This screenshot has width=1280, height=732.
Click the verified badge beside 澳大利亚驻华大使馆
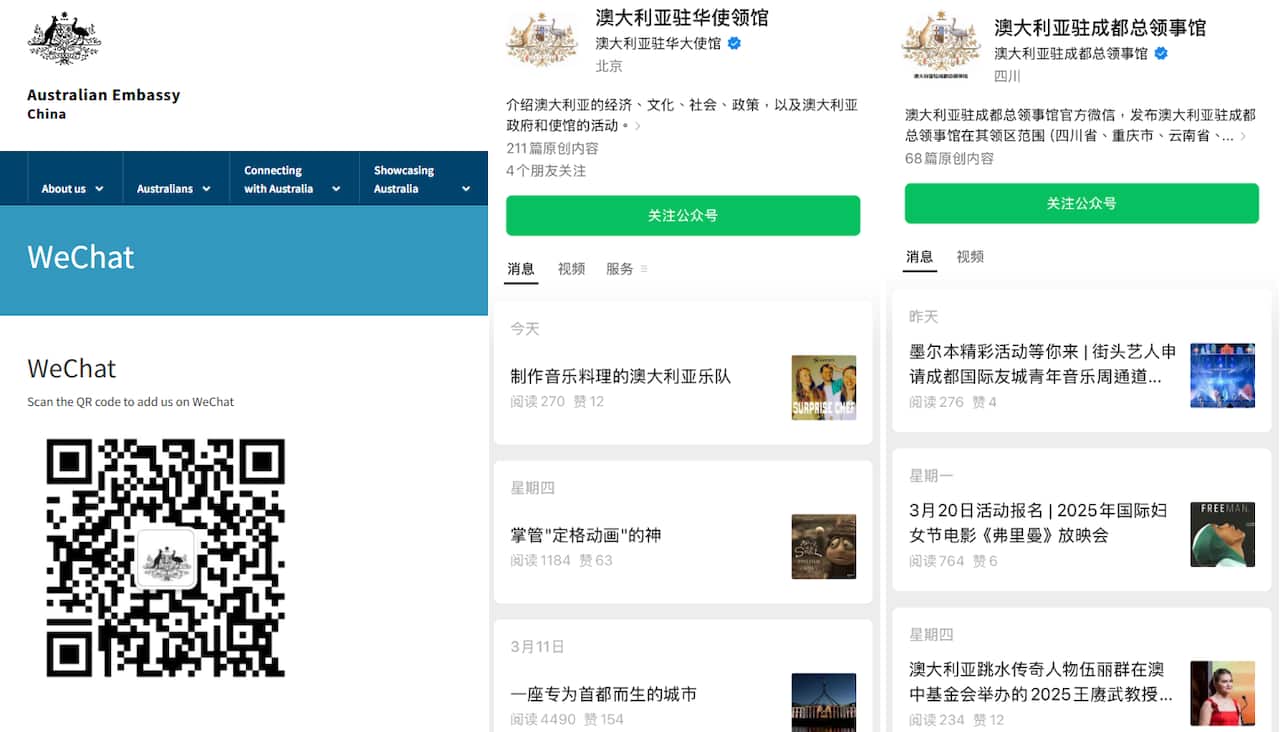[x=733, y=43]
